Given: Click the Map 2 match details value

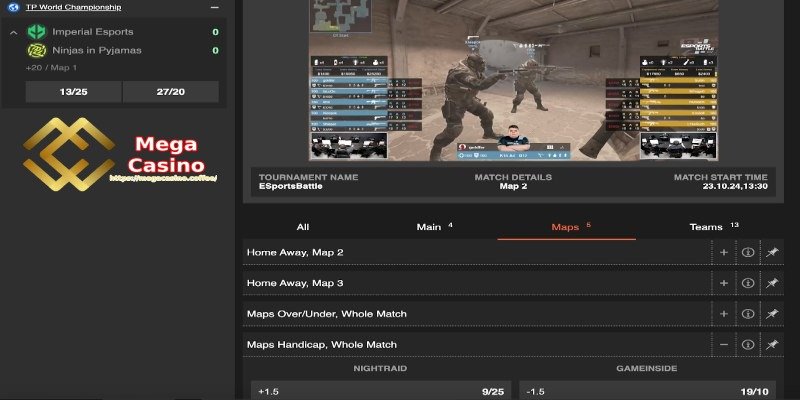Looking at the screenshot, I should click(x=513, y=187).
